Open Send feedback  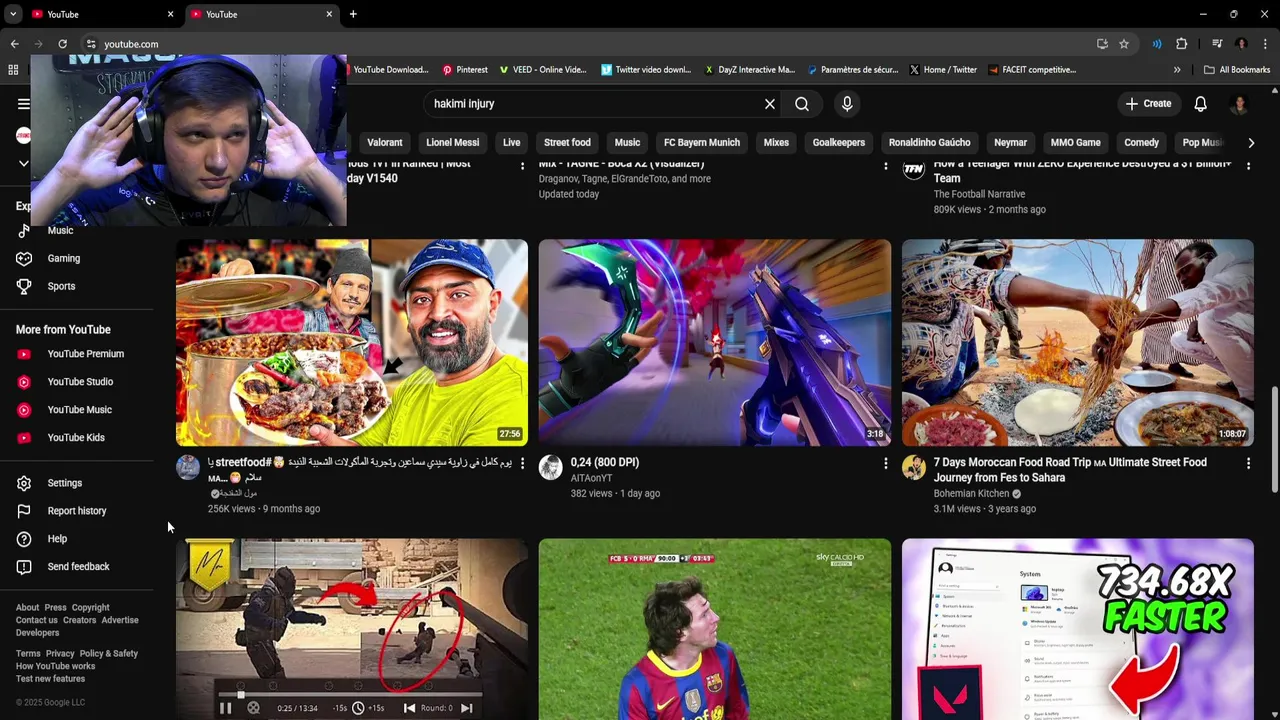[x=77, y=567]
